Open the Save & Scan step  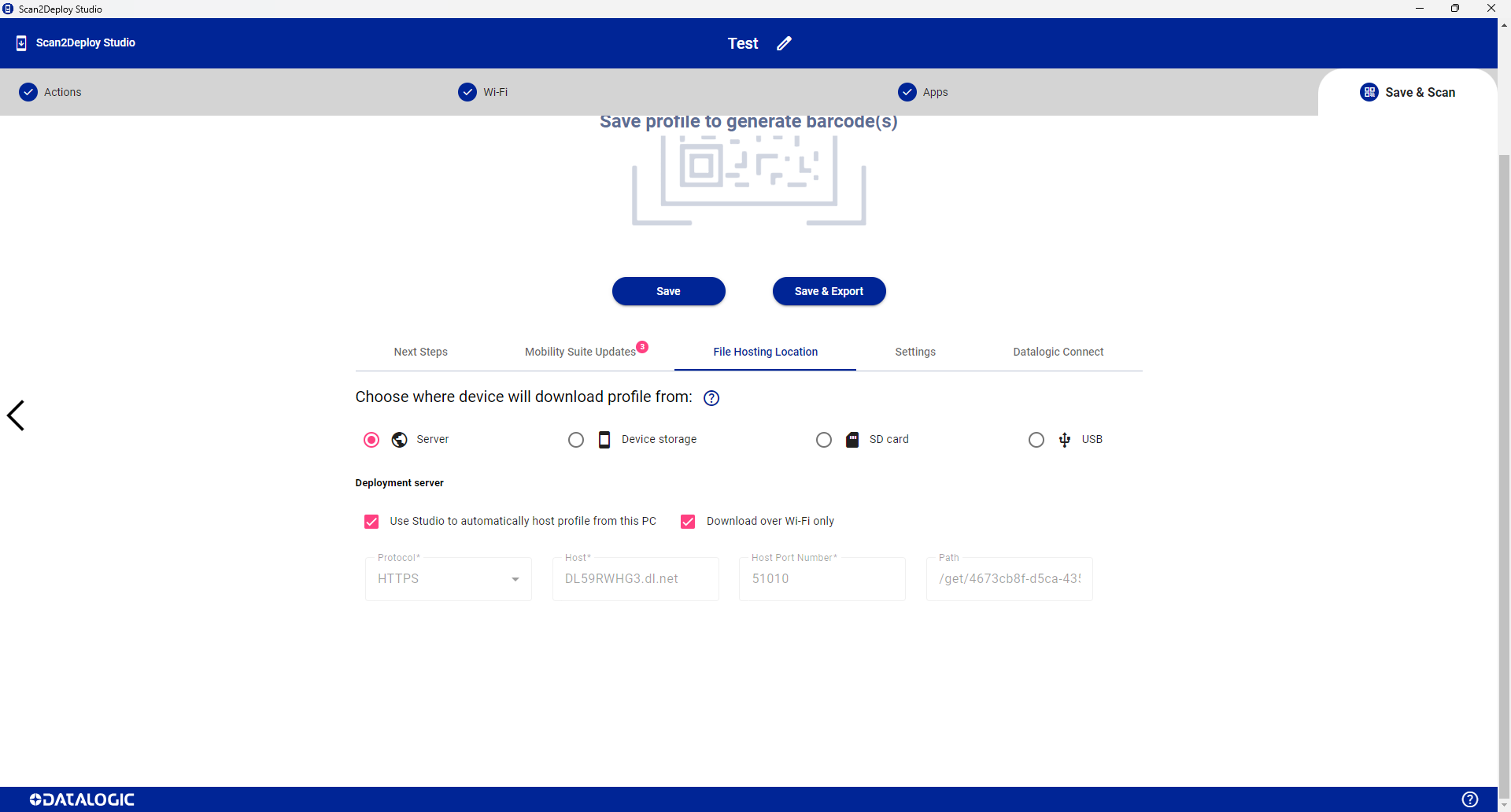tap(1408, 92)
